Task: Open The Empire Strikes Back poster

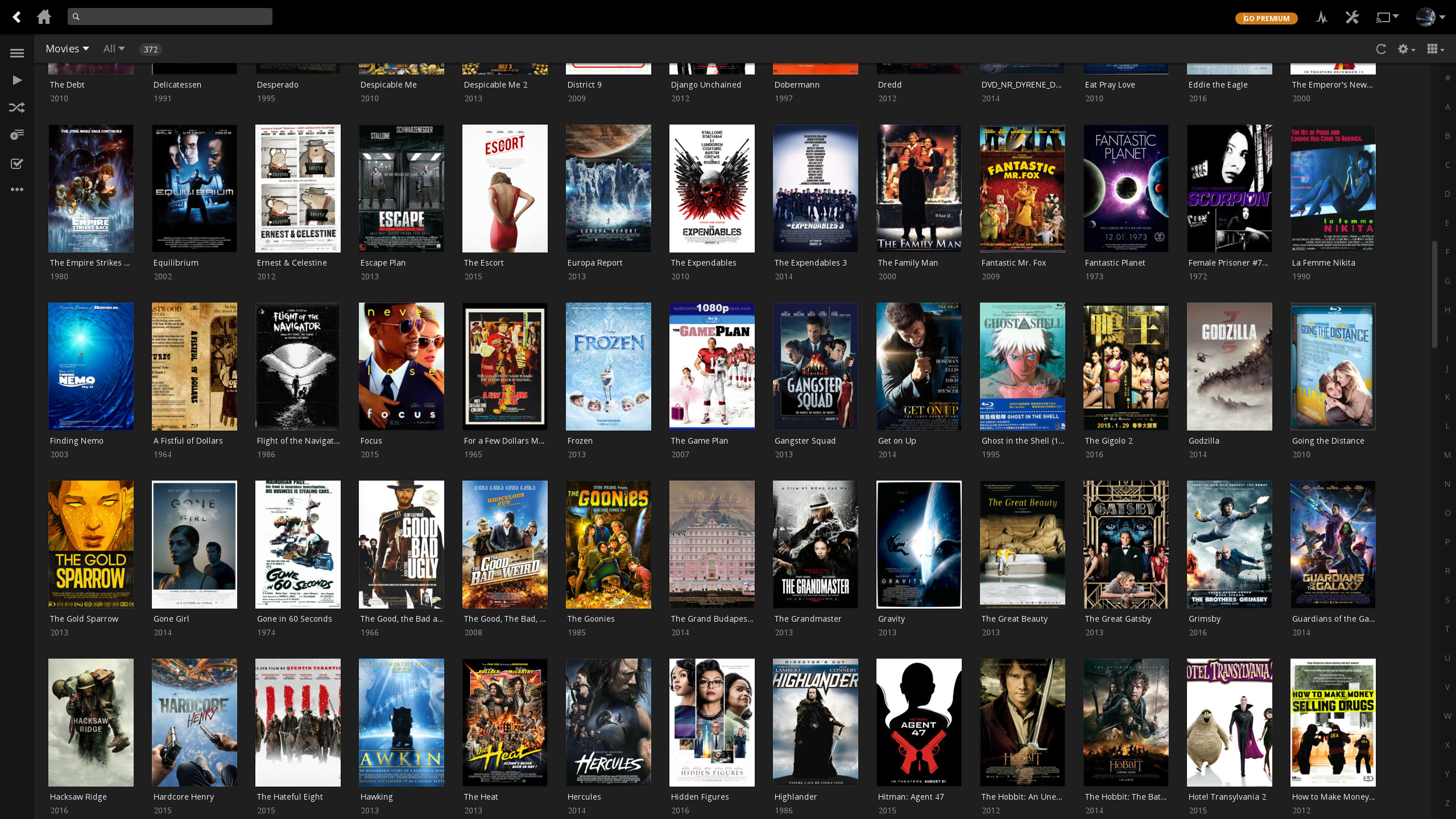Action: coord(91,188)
